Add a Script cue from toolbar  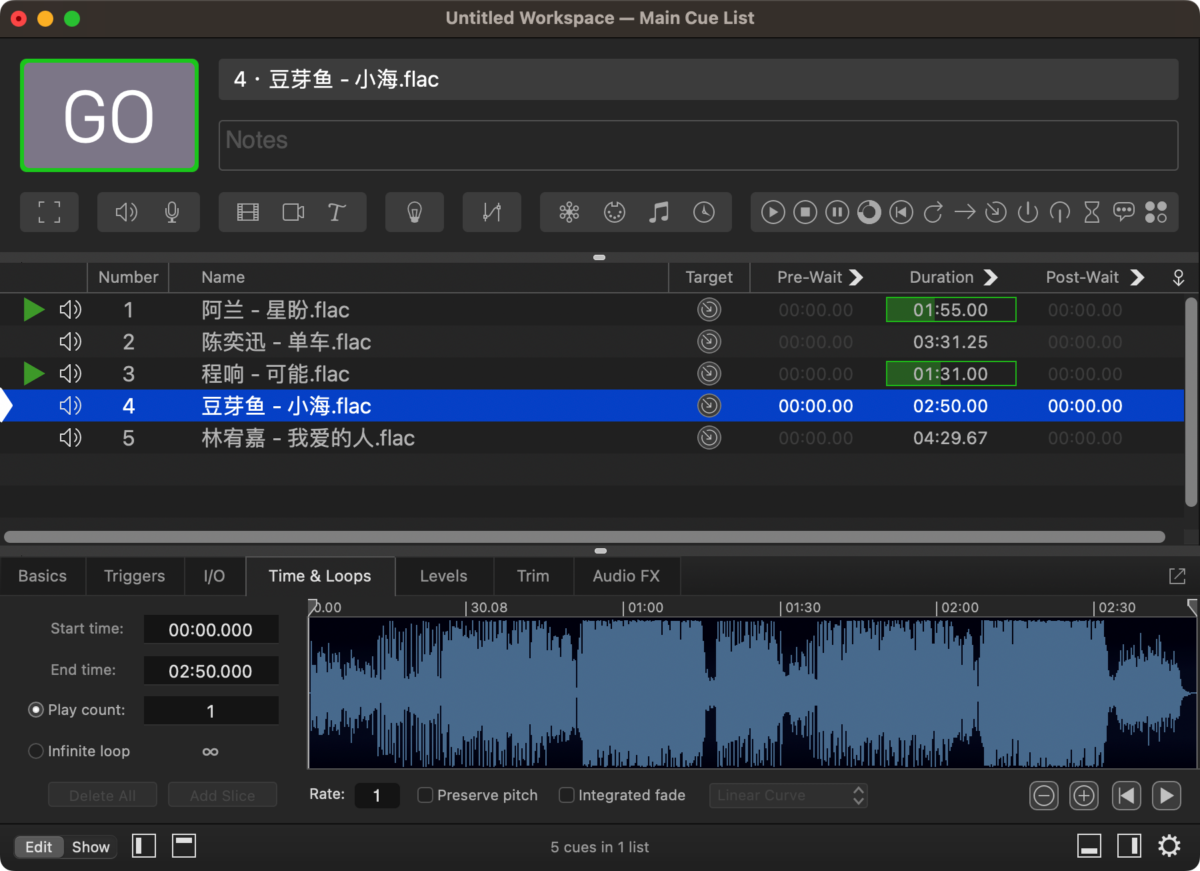click(1156, 212)
